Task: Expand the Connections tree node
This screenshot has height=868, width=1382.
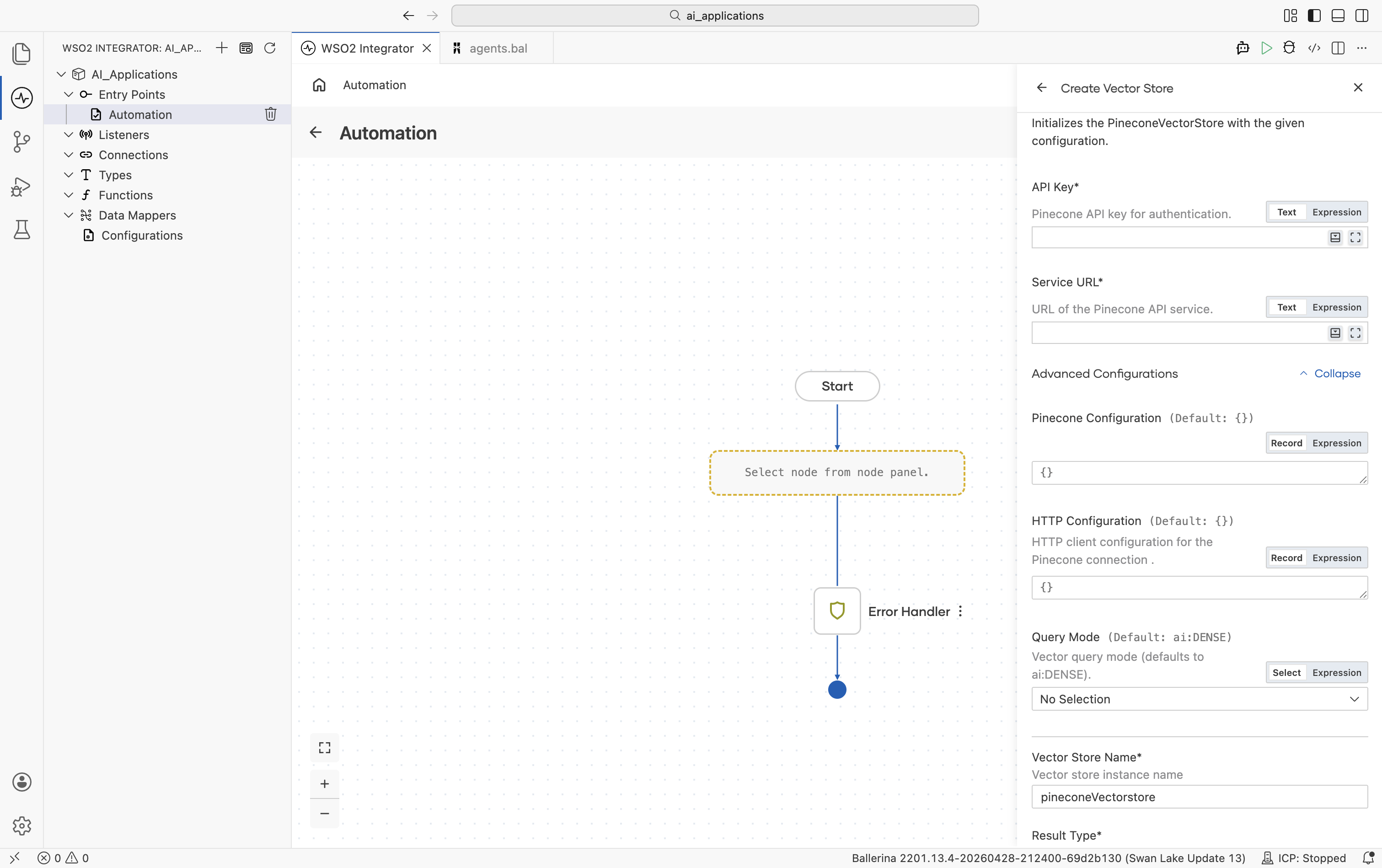Action: click(x=68, y=155)
